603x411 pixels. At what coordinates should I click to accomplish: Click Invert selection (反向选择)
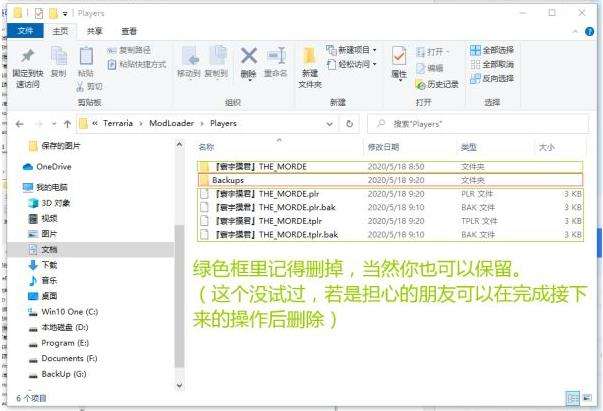tap(492, 78)
